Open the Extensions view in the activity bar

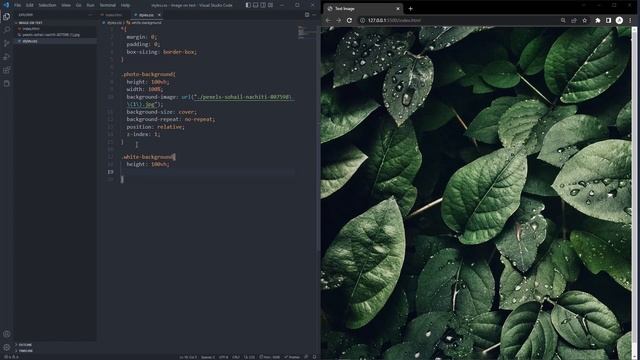pyautogui.click(x=7, y=70)
